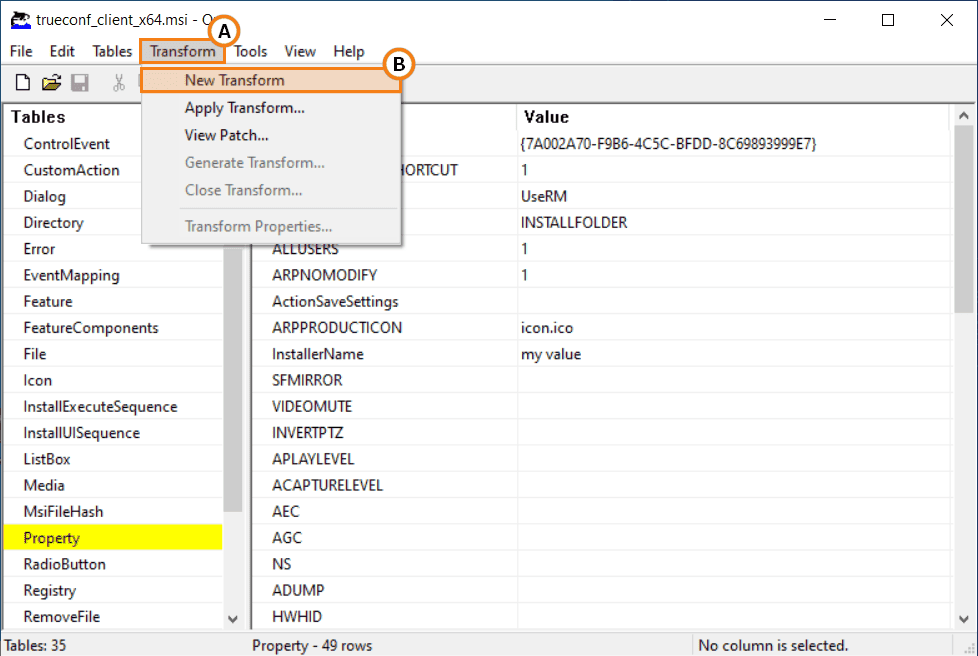The width and height of the screenshot is (978, 656).
Task: Open the Help menu
Action: point(349,51)
